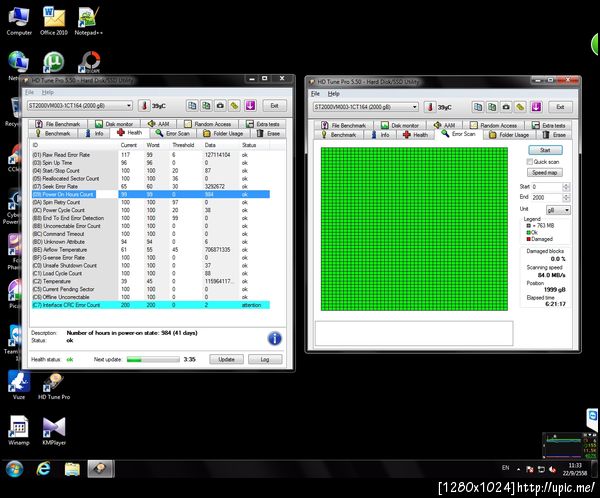Open Notepad++ desktop icon

coord(88,21)
